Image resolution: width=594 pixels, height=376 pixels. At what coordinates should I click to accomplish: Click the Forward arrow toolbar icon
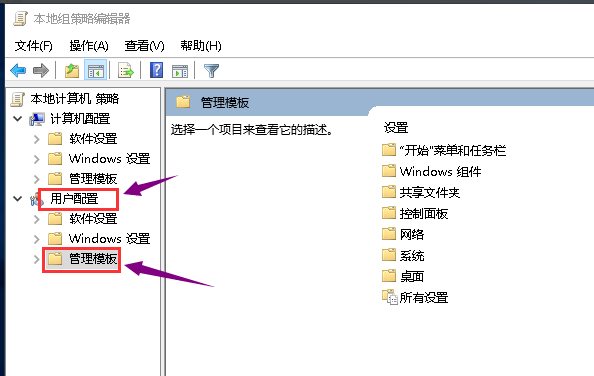41,70
